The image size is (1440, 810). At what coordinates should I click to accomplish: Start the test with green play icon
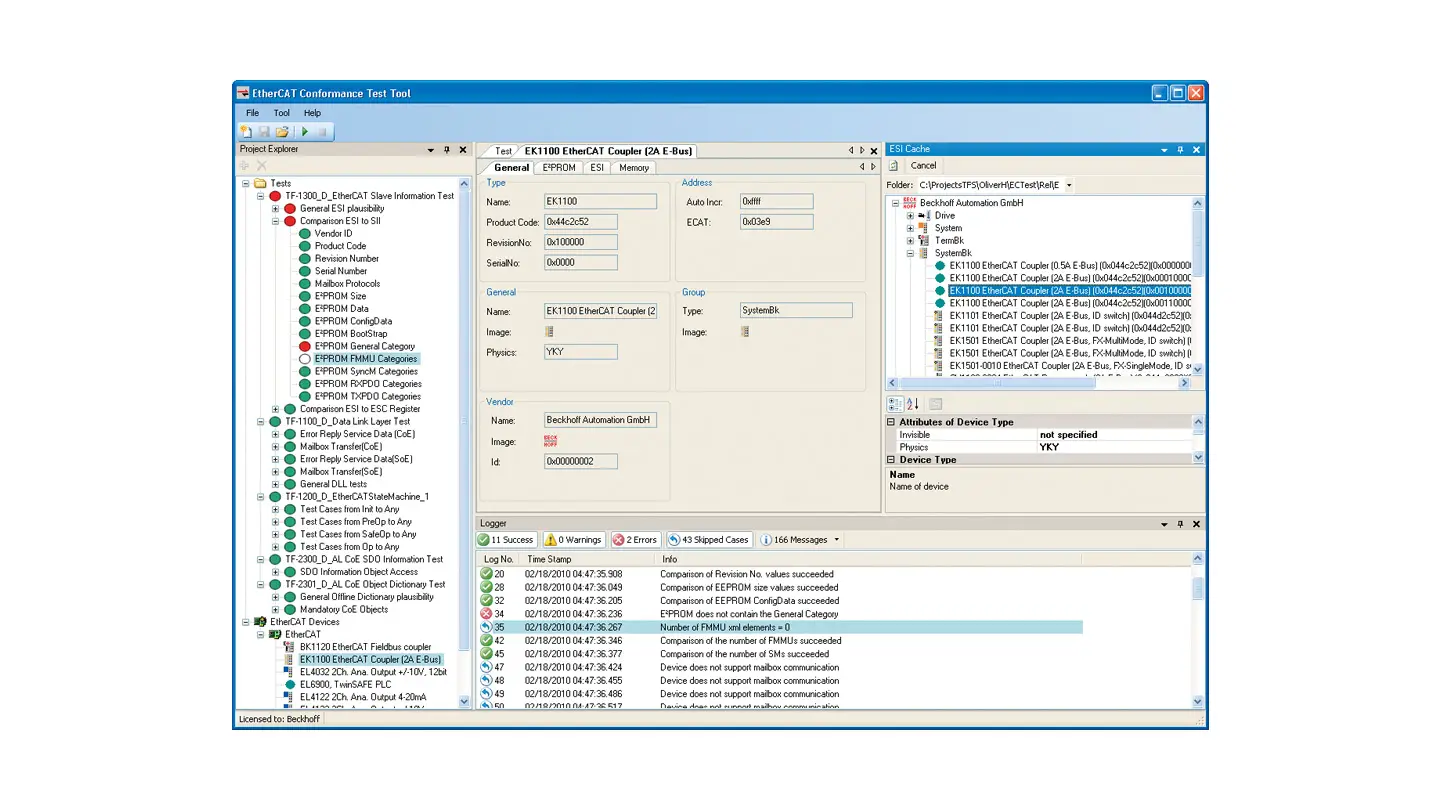pyautogui.click(x=304, y=131)
